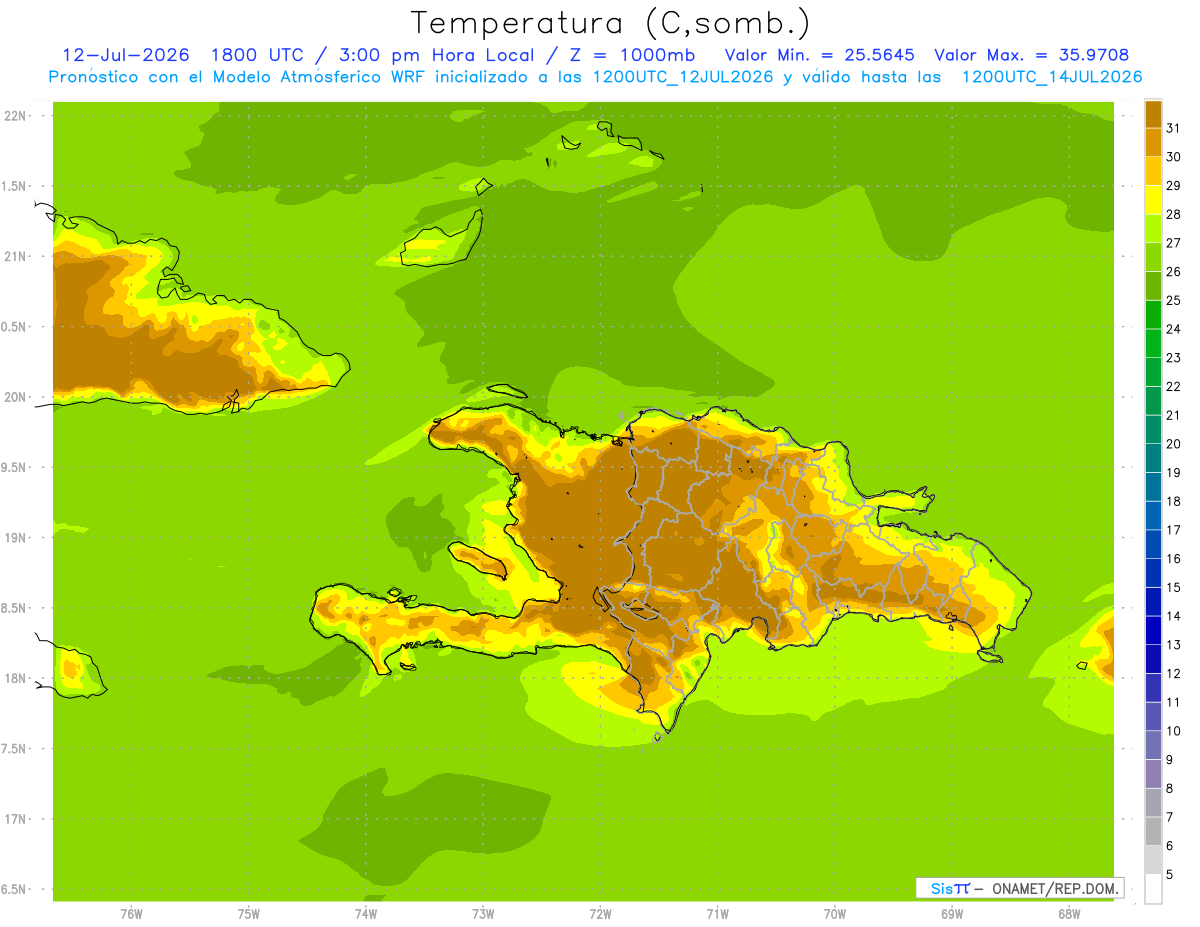This screenshot has width=1200, height=927.
Task: Click the '72W' longitude label
Action: (600, 914)
